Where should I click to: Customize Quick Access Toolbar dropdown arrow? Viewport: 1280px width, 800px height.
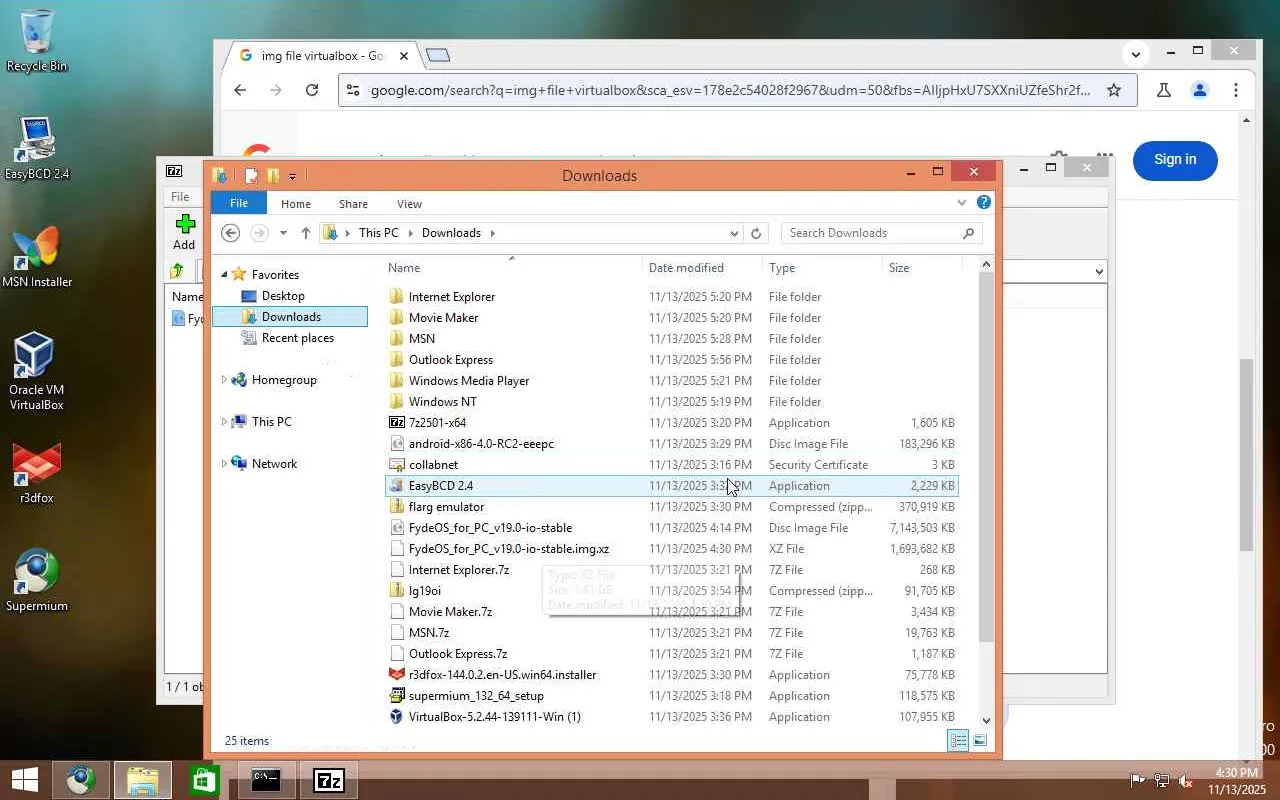[x=292, y=176]
